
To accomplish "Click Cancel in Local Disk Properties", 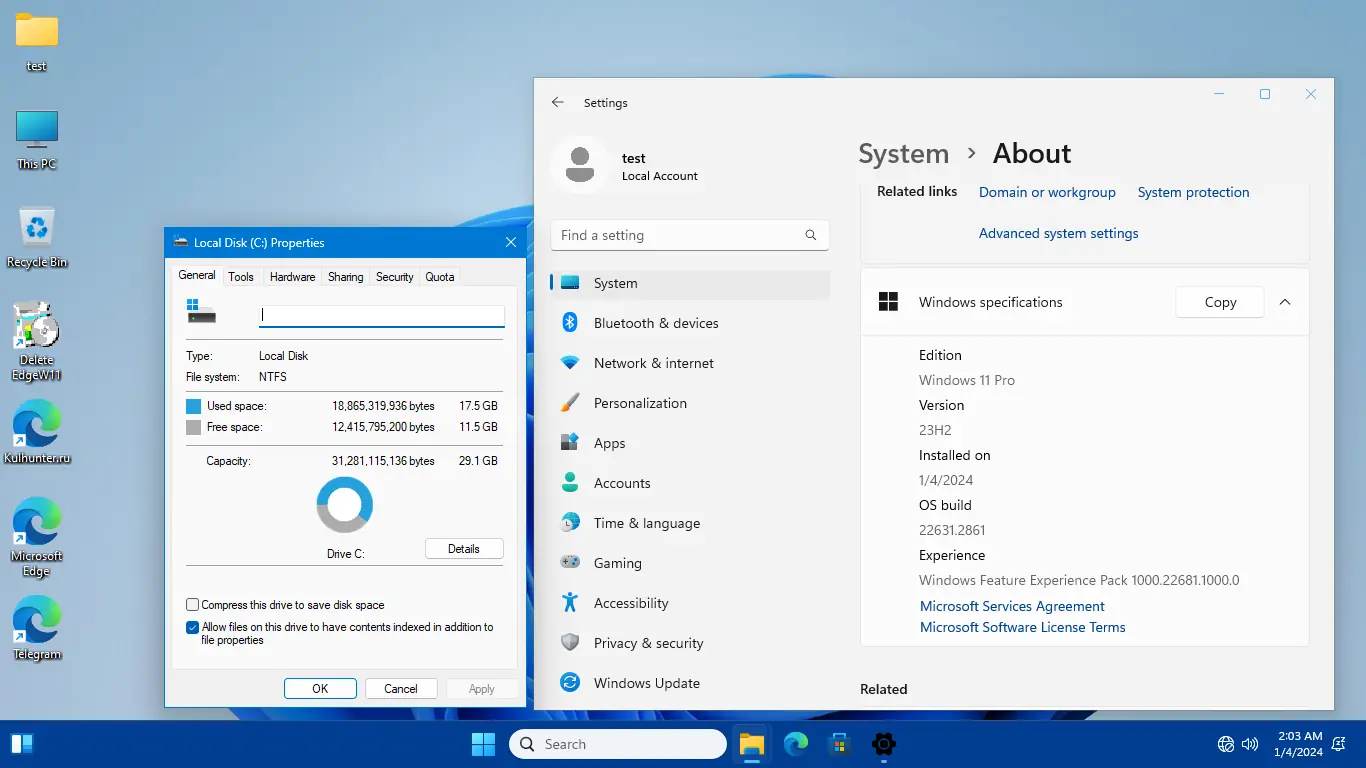I will tap(401, 688).
